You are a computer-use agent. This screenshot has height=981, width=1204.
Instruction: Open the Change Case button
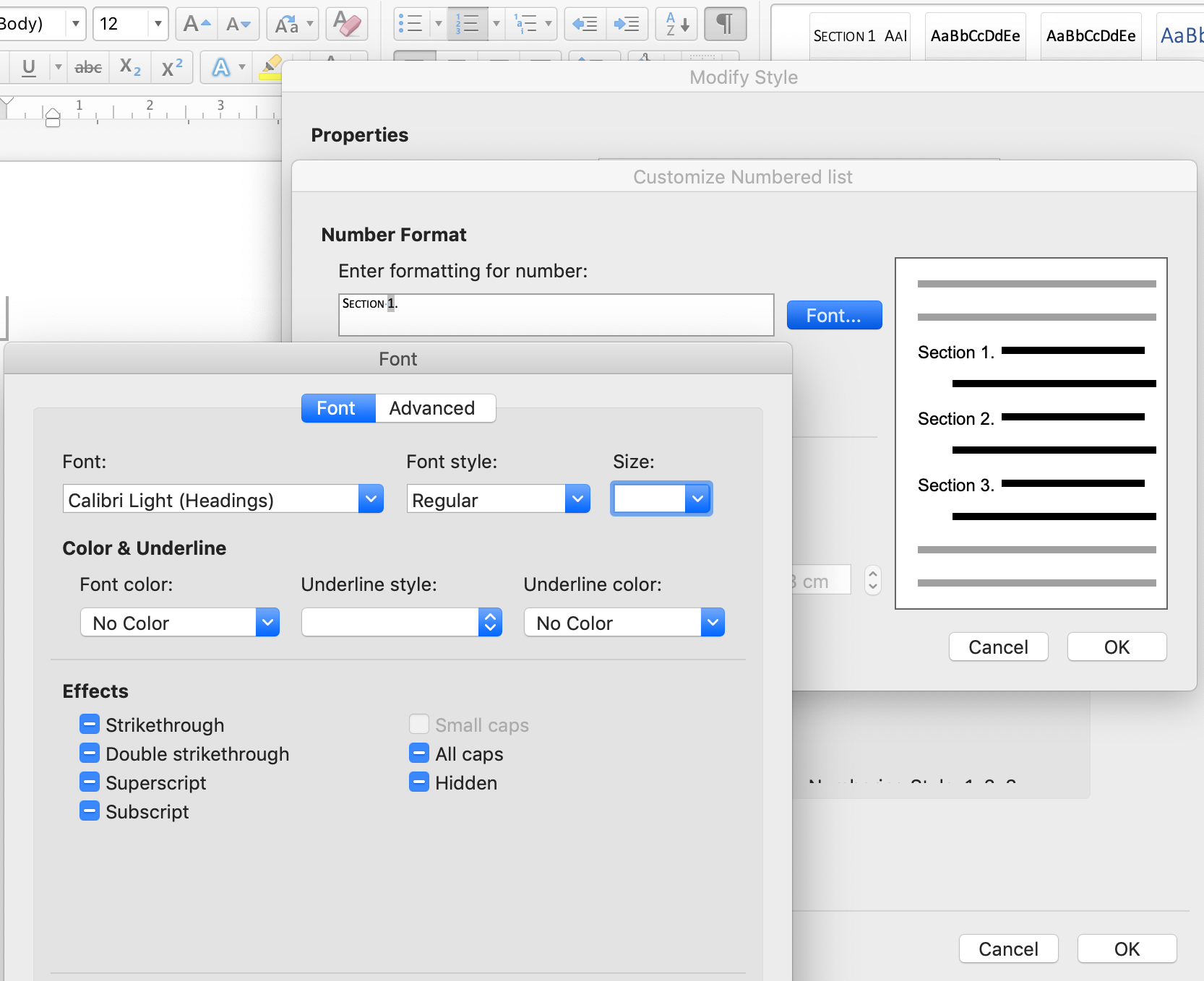[x=293, y=24]
